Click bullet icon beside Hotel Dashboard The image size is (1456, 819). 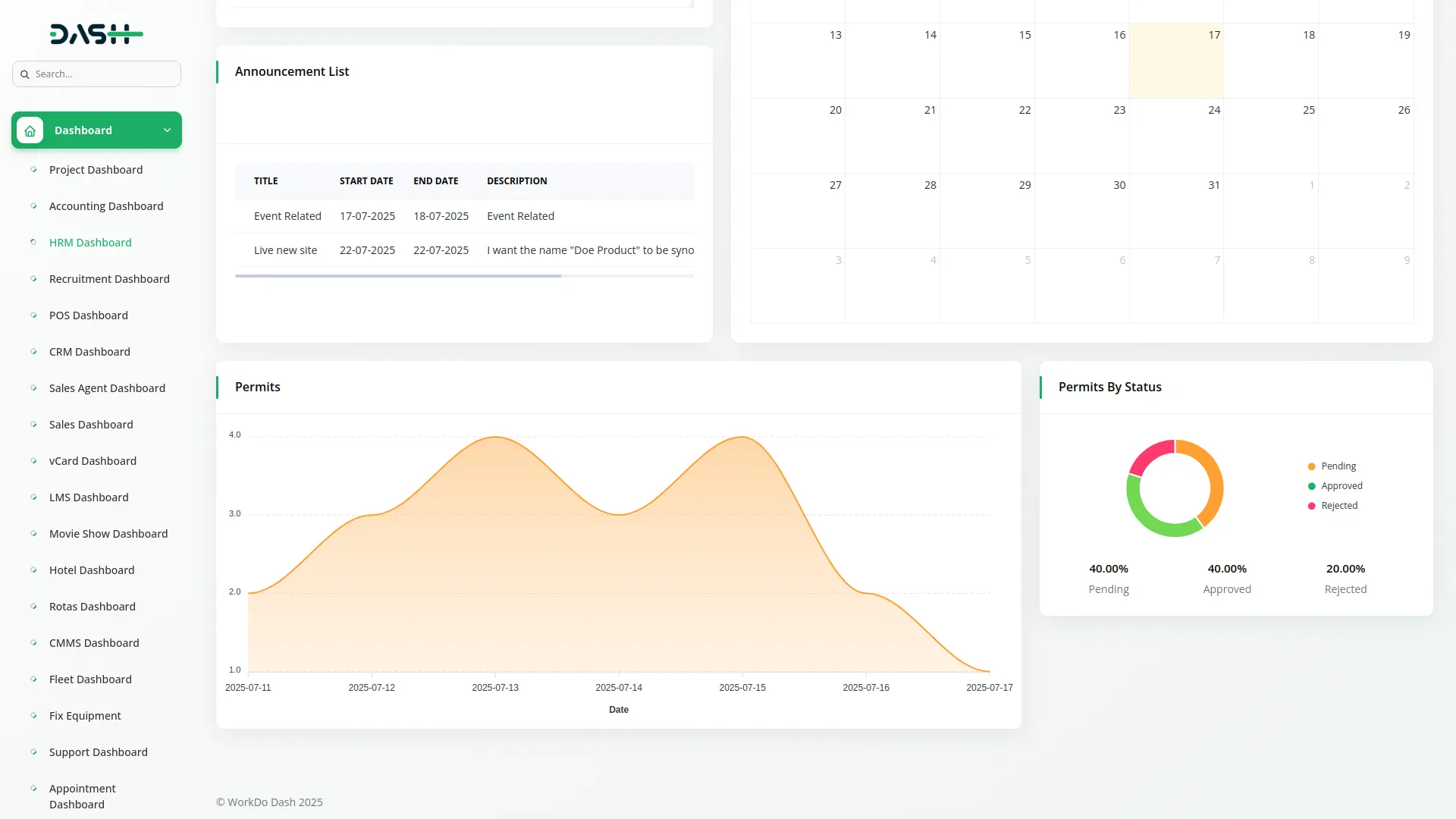pyautogui.click(x=33, y=570)
